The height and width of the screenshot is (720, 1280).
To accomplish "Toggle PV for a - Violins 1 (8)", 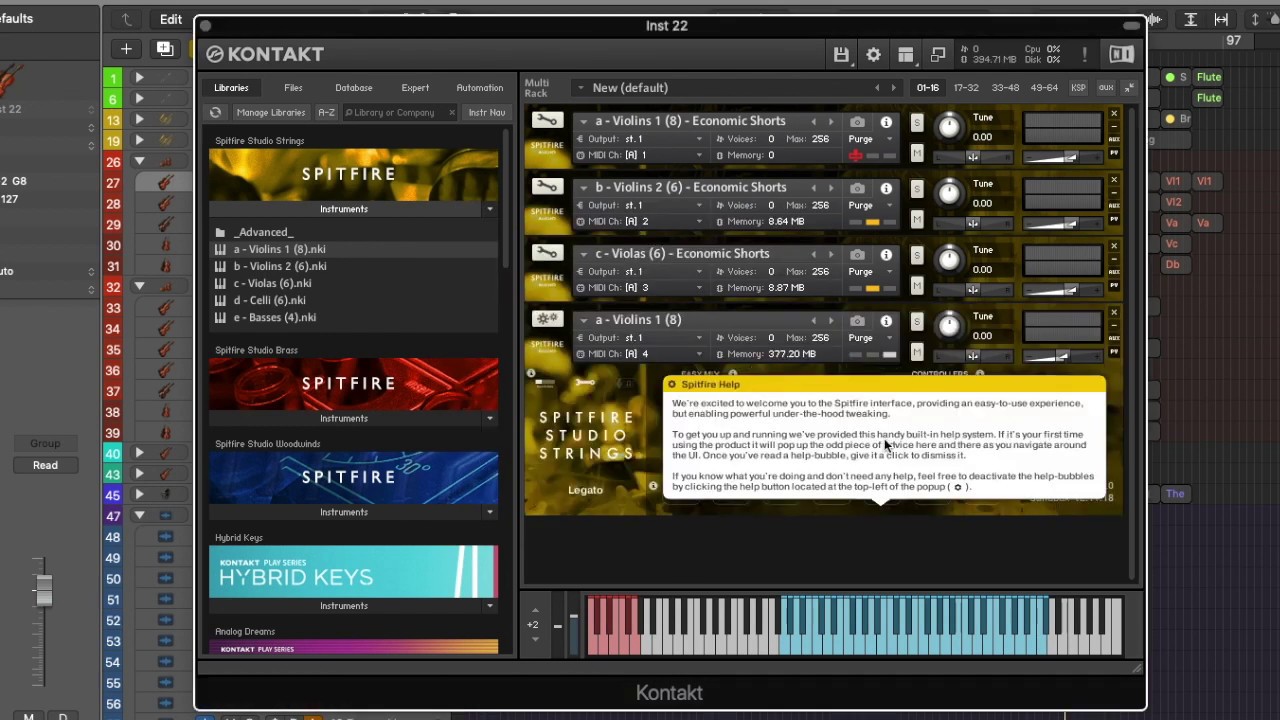I will tap(1114, 351).
